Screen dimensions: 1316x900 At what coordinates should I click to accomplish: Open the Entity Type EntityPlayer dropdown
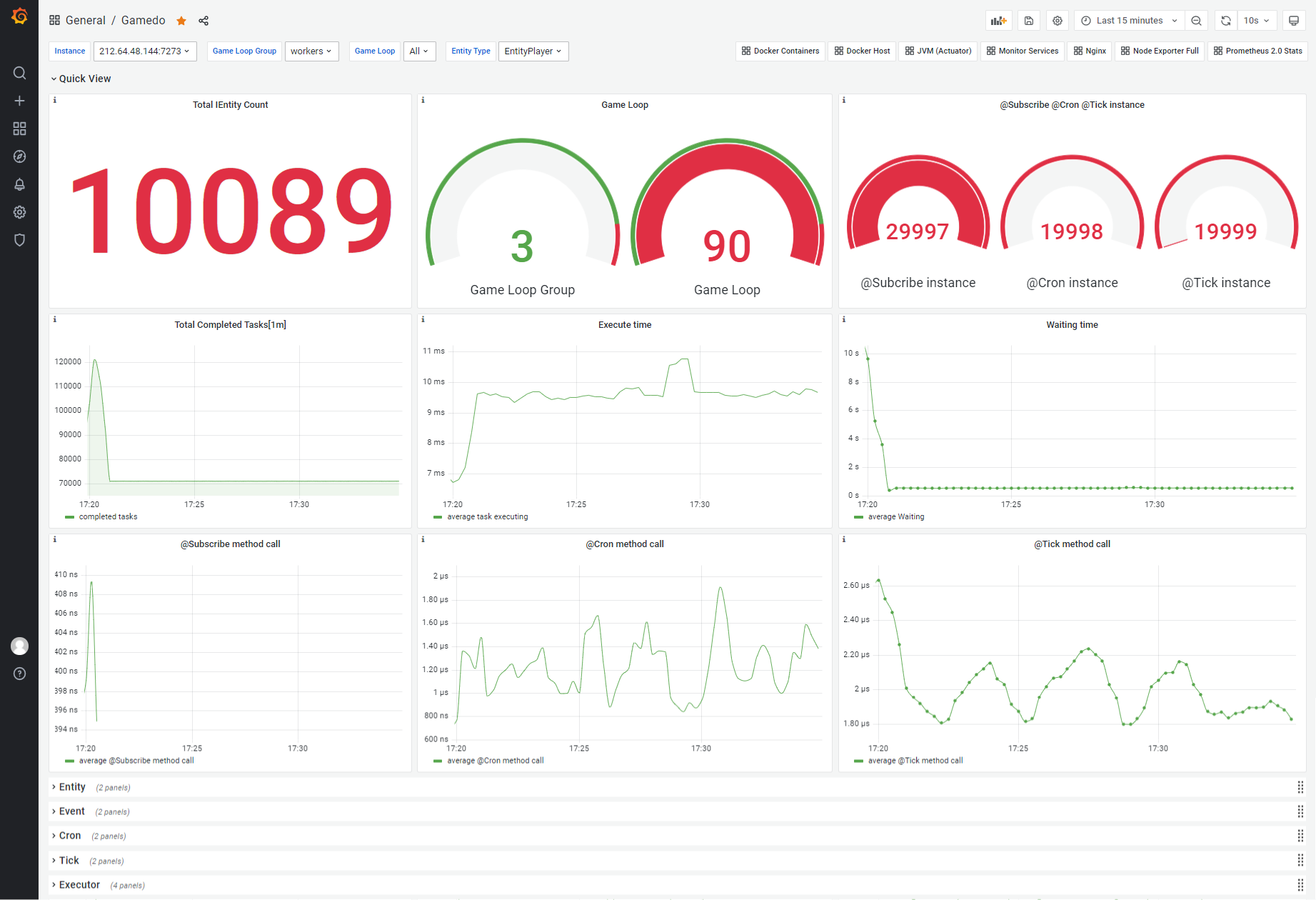click(x=533, y=51)
